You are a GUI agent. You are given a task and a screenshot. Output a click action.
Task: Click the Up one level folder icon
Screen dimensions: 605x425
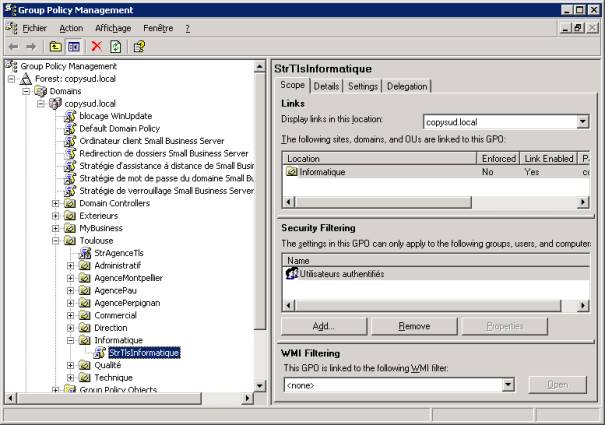(54, 46)
